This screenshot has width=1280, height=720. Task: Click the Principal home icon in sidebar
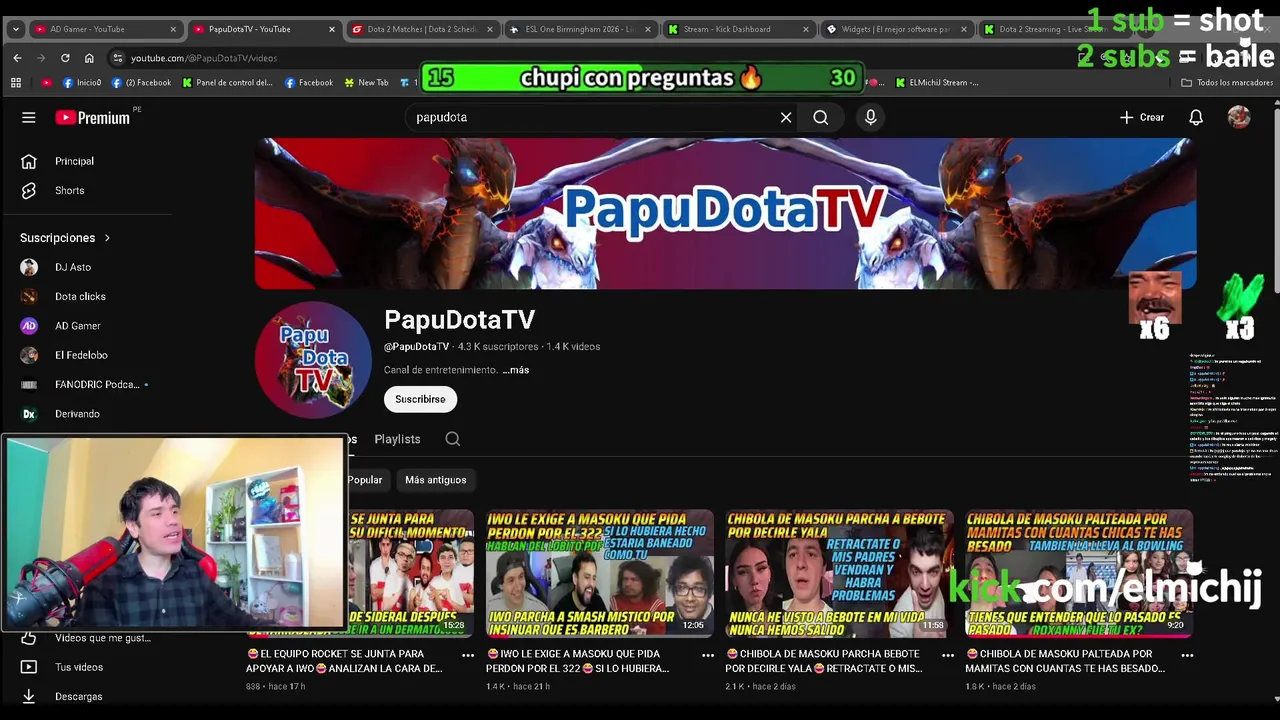[28, 161]
